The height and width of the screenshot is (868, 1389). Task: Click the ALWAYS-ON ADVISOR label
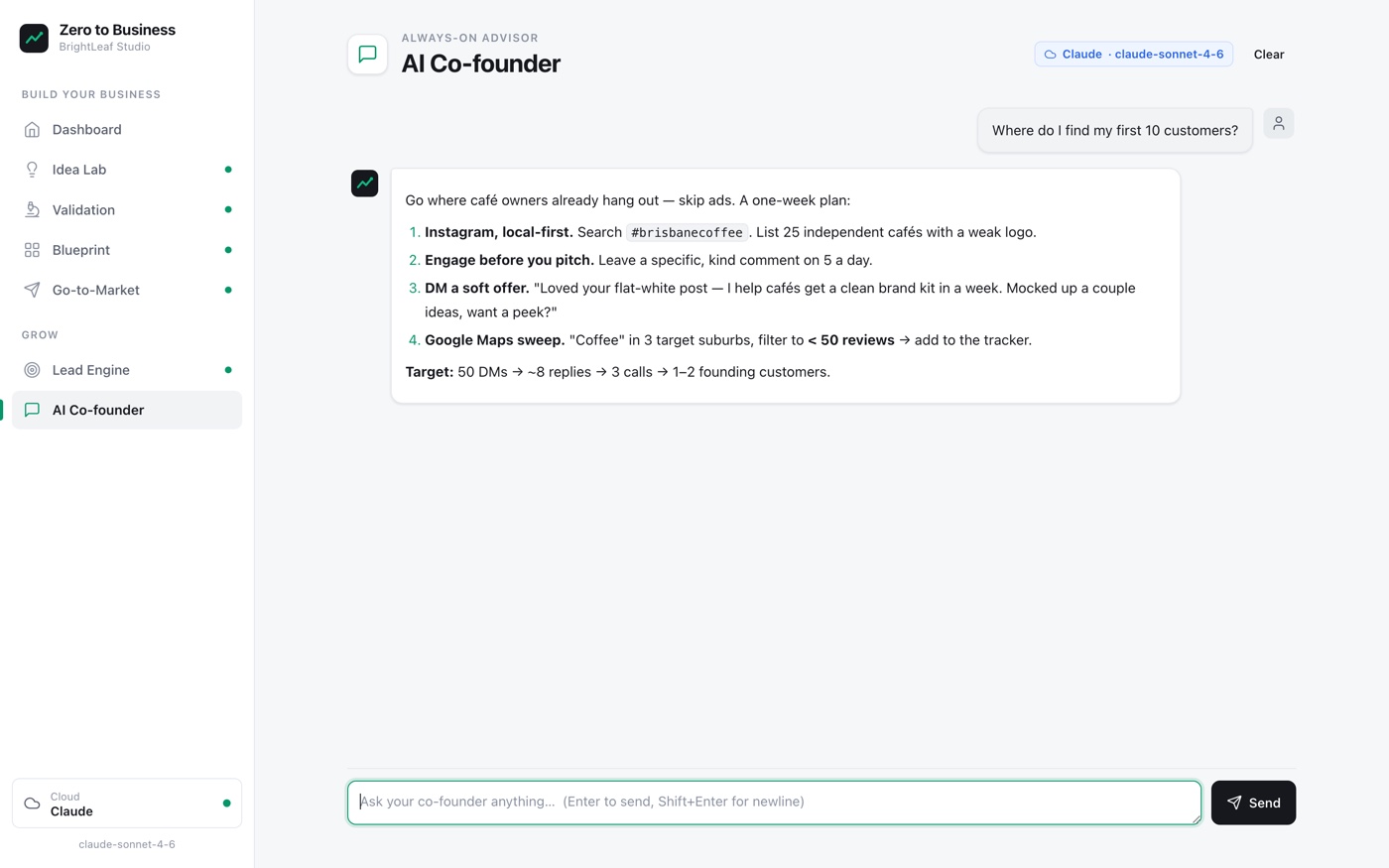coord(470,38)
